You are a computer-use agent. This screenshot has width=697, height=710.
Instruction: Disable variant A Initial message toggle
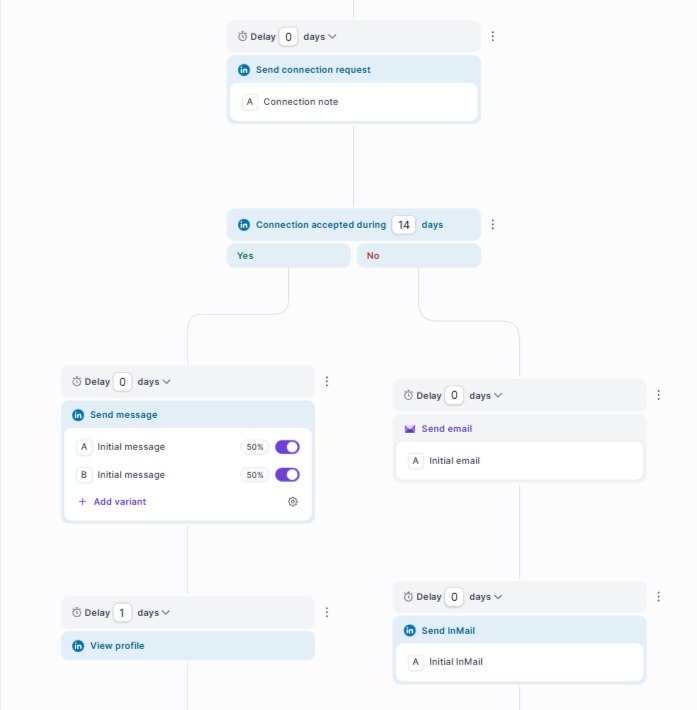[287, 447]
